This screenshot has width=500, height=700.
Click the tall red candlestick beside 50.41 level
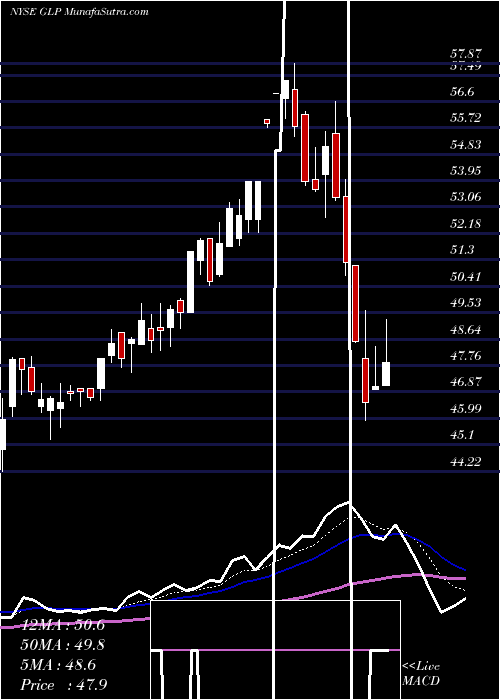(x=355, y=304)
